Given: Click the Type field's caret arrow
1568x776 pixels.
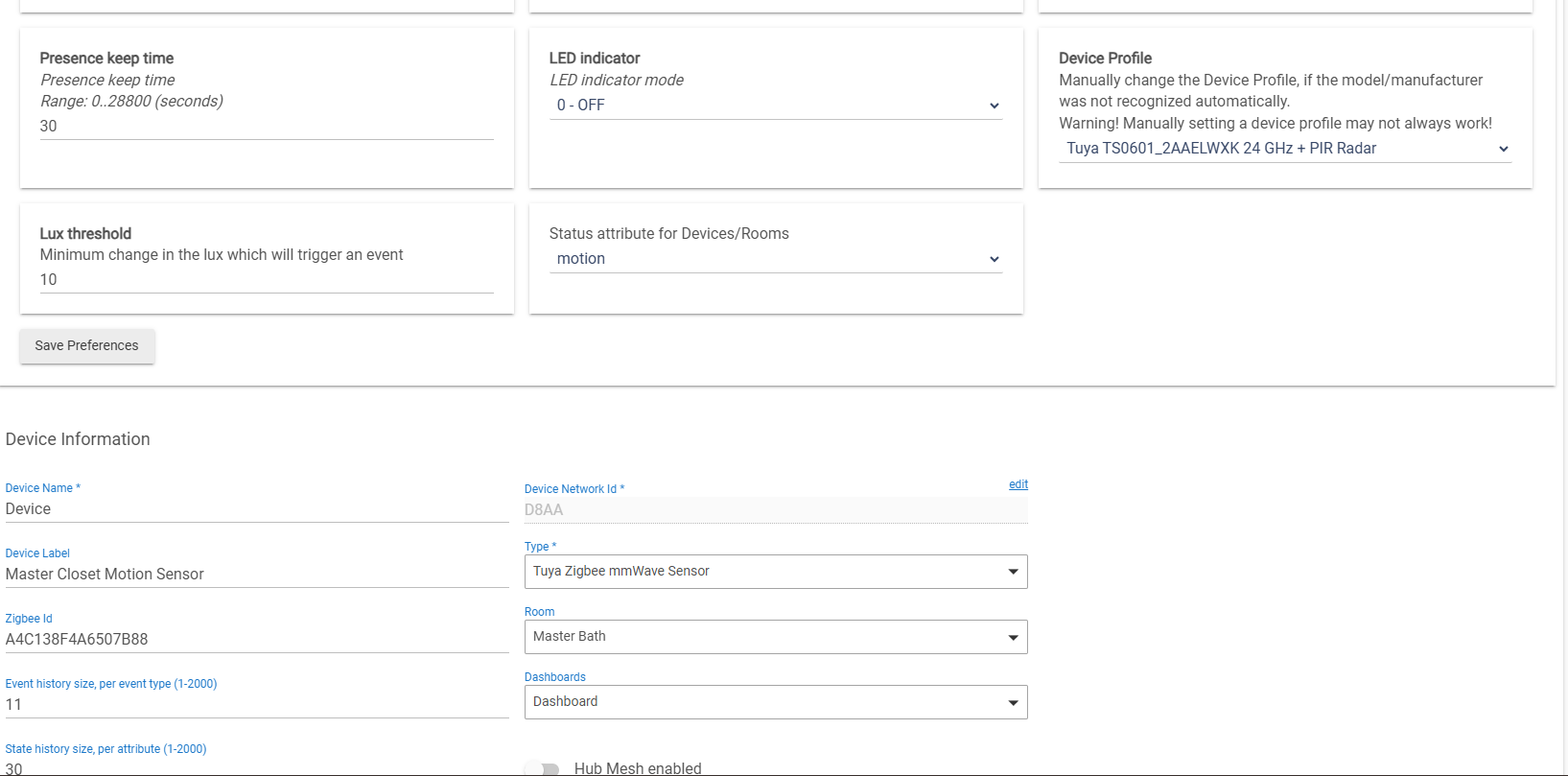Looking at the screenshot, I should point(1013,572).
